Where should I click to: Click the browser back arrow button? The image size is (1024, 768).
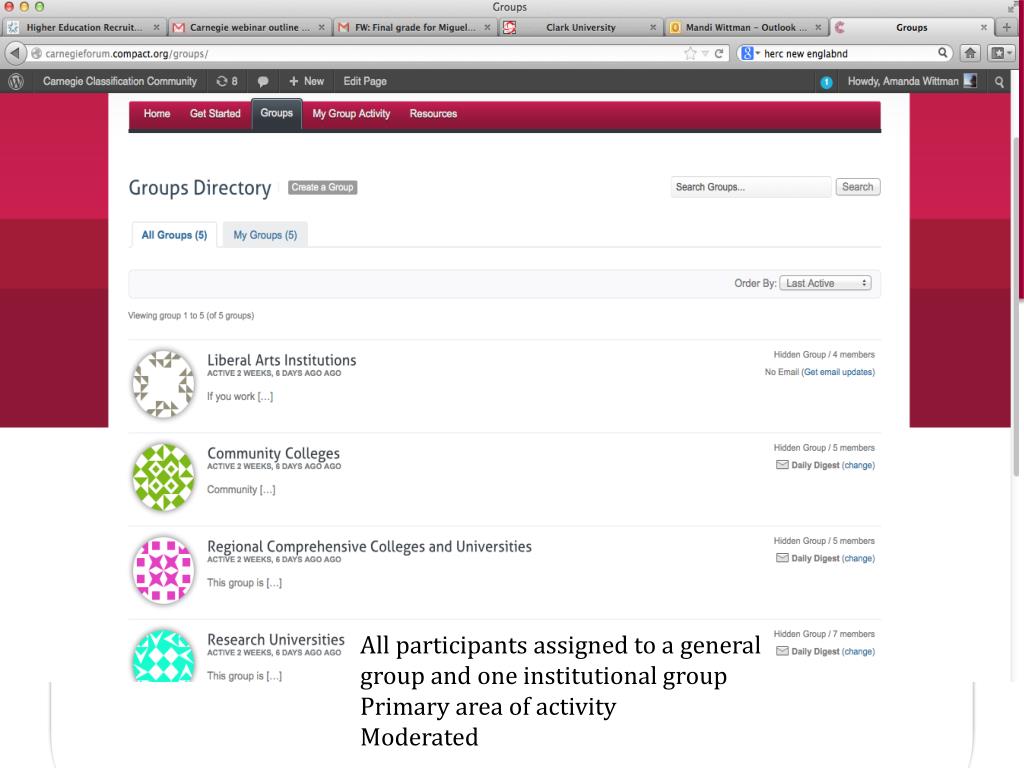pyautogui.click(x=15, y=54)
